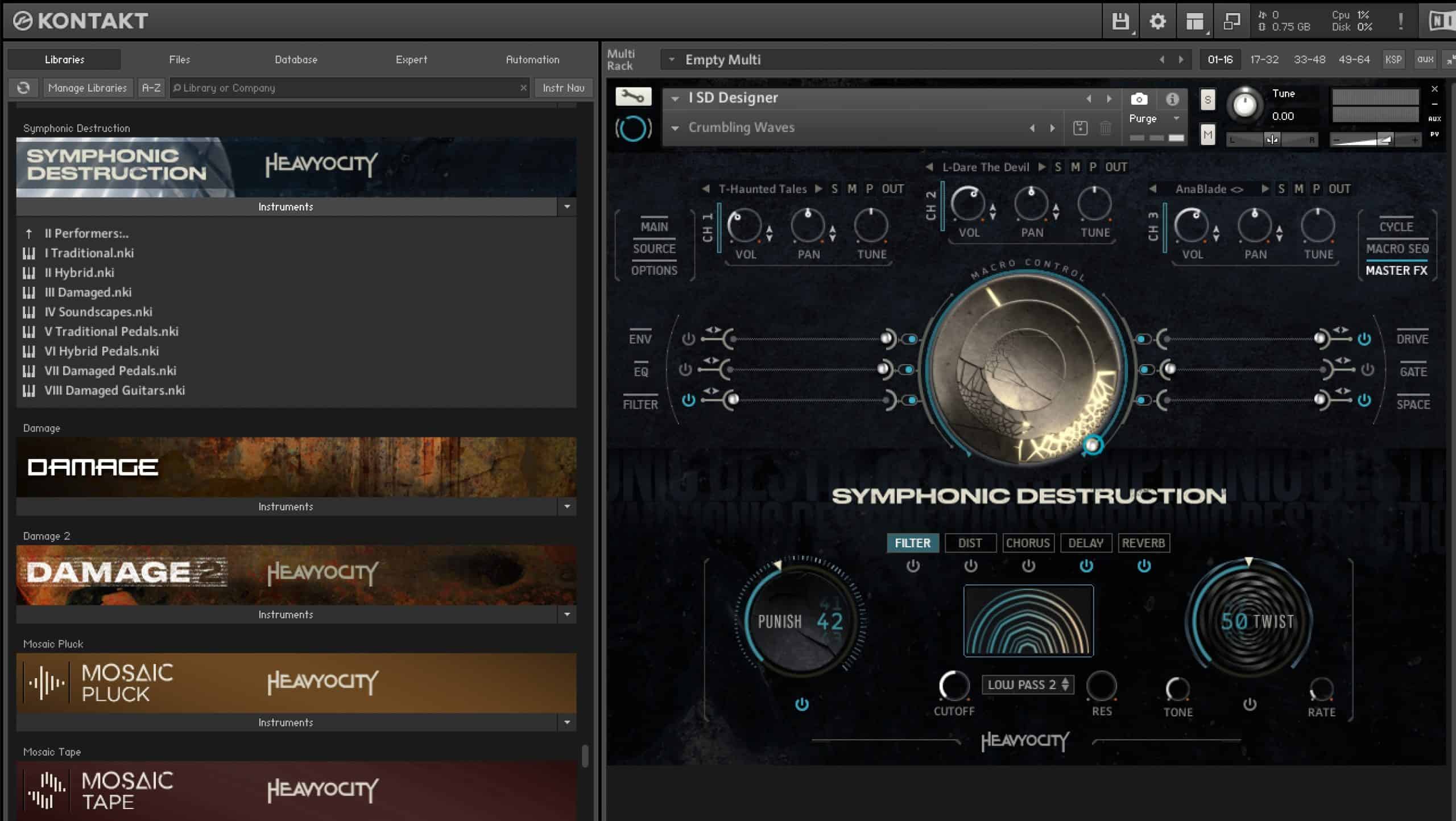Open the Empty Multi dropdown arrow

[x=672, y=59]
